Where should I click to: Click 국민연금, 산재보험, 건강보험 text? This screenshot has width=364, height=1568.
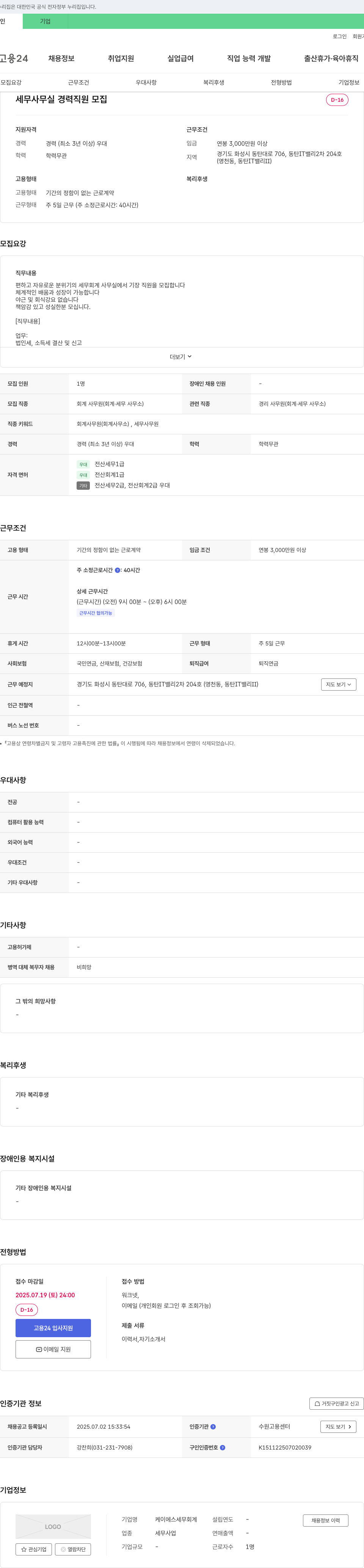click(109, 664)
